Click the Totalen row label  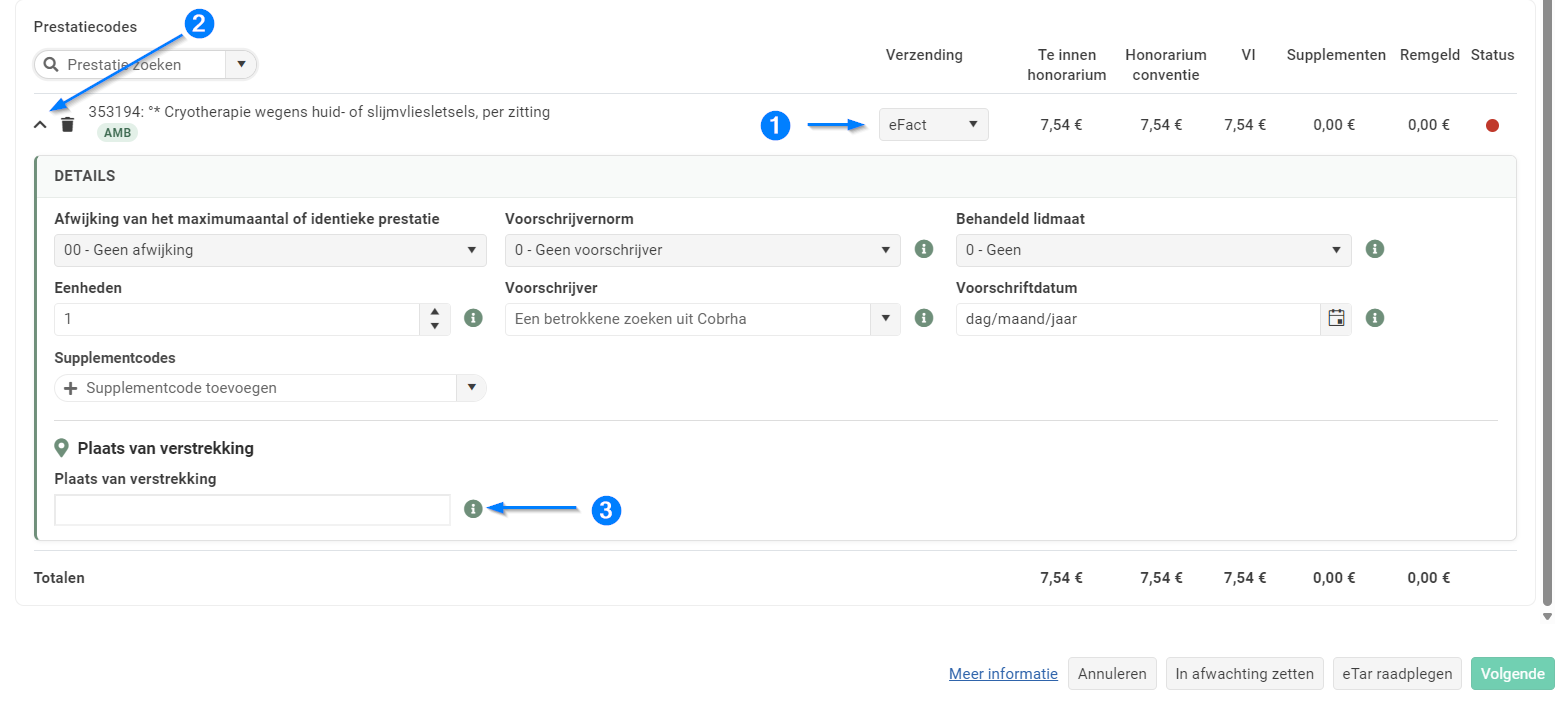coord(59,578)
